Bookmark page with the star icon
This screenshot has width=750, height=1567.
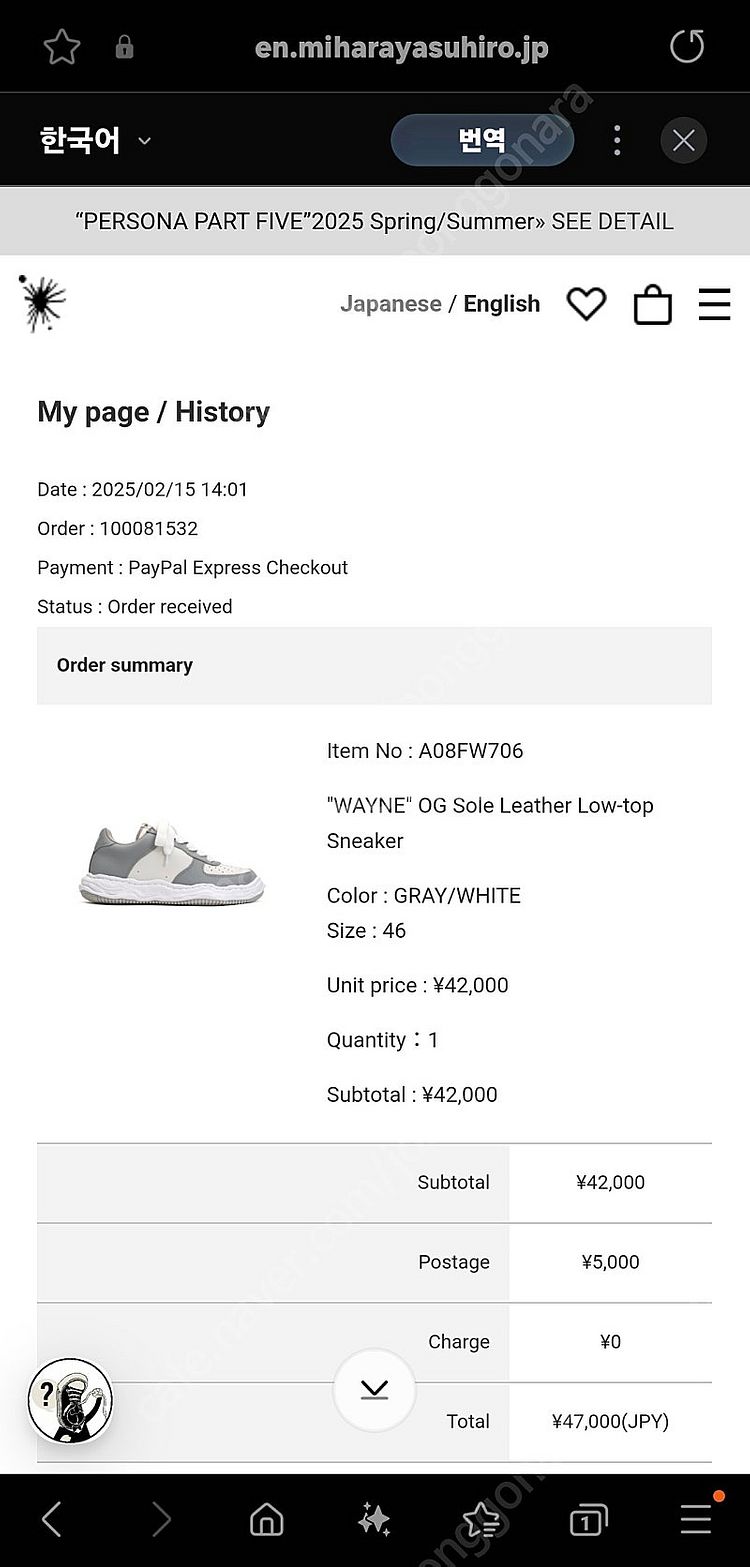click(62, 47)
